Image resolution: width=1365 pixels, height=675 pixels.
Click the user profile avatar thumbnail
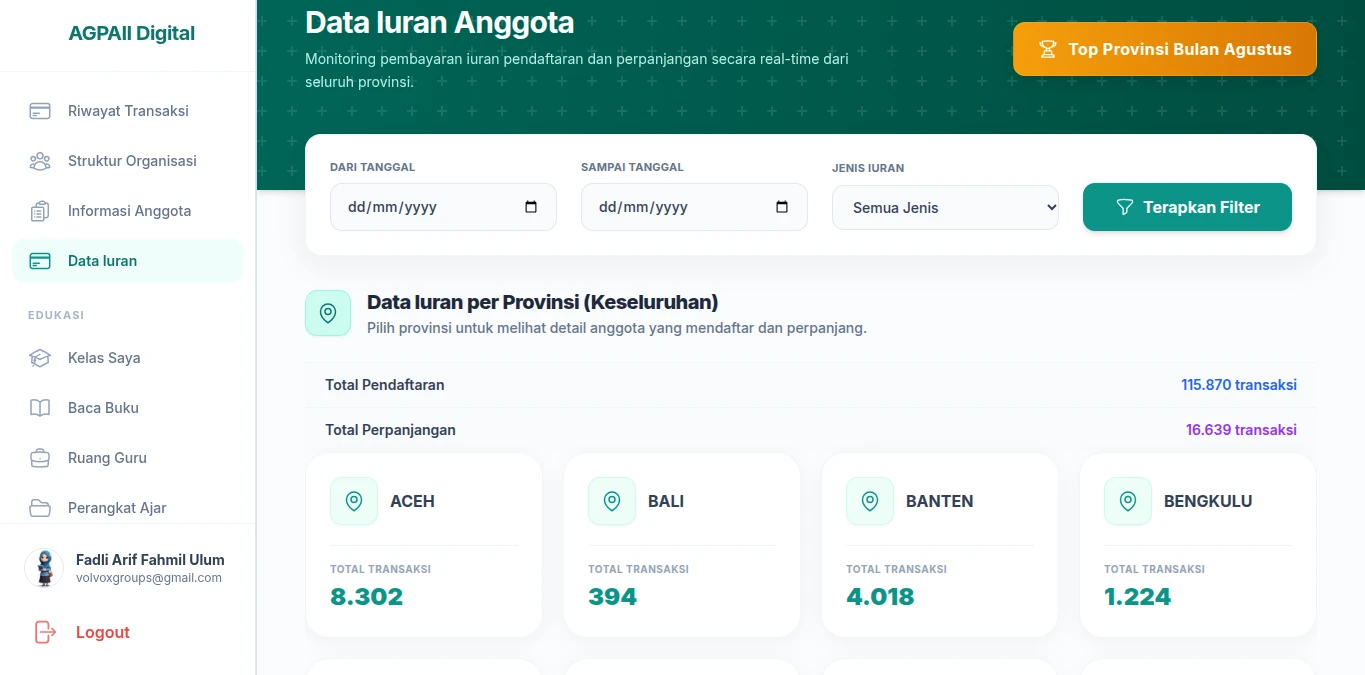(x=44, y=568)
